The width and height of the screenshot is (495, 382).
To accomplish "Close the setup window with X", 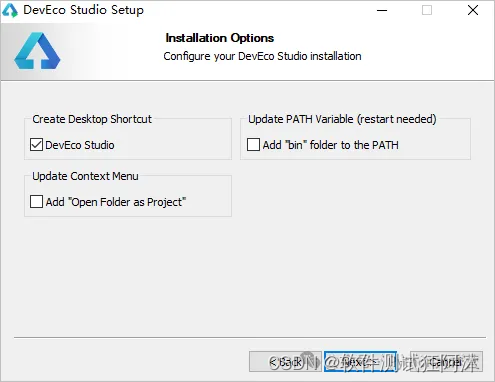I will (473, 10).
